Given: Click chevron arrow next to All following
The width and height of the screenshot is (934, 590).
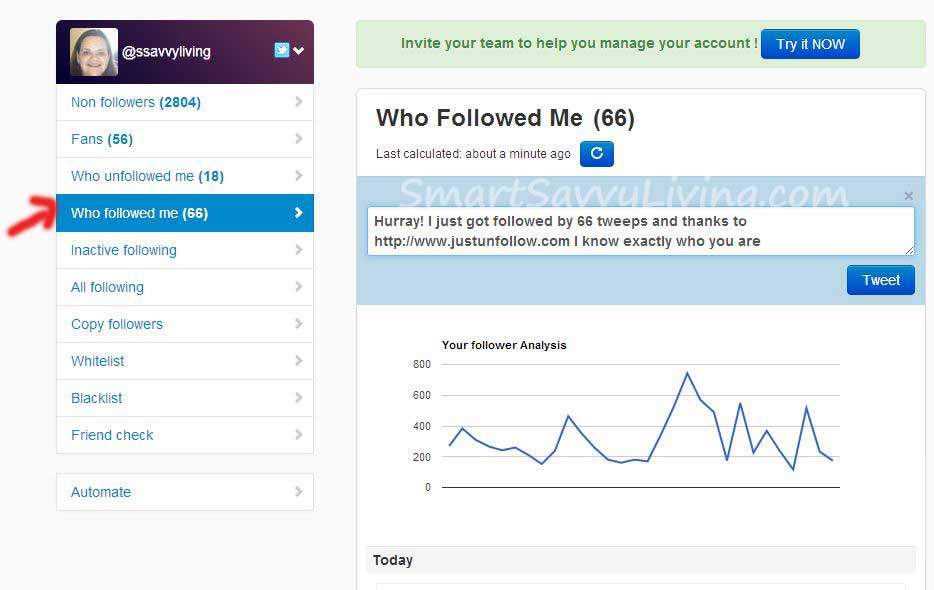Looking at the screenshot, I should [298, 287].
